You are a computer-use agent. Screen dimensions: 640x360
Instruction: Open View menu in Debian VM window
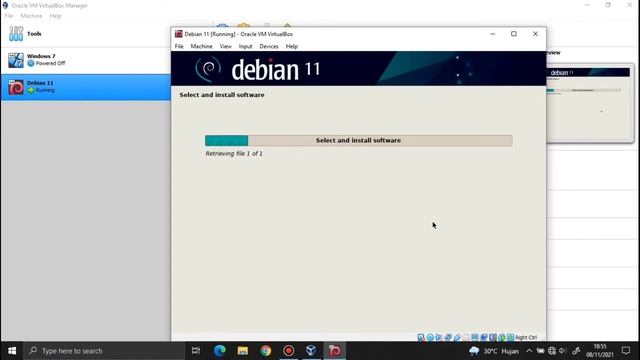226,47
